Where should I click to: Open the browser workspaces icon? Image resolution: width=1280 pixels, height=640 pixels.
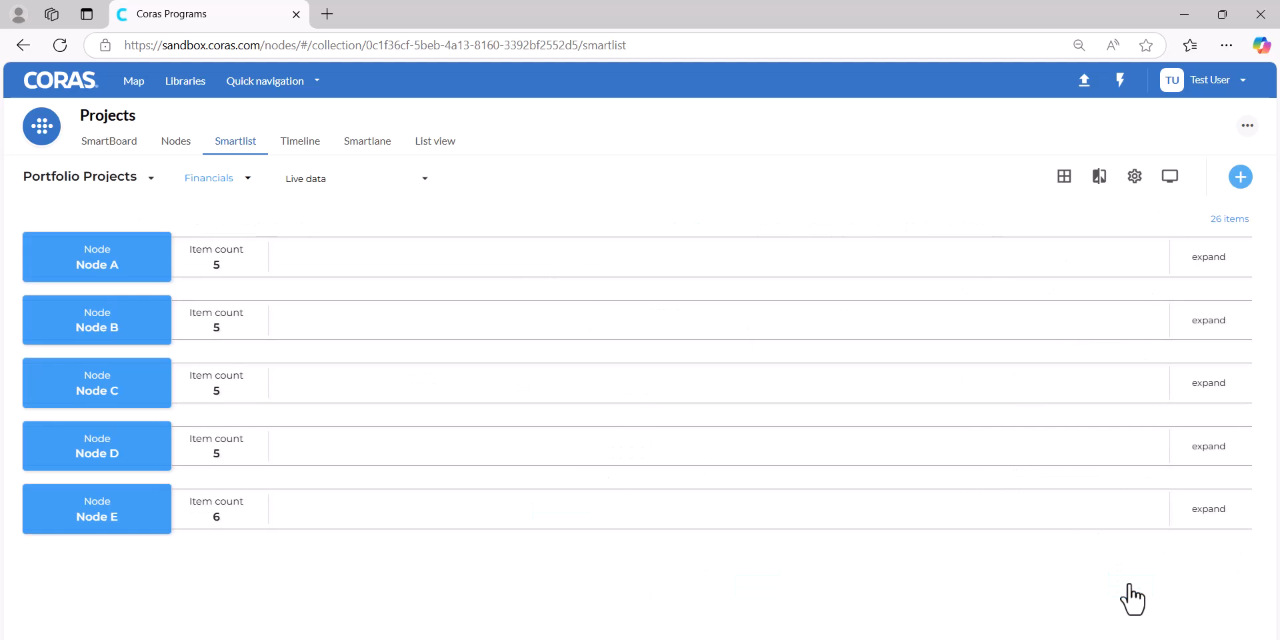pyautogui.click(x=52, y=14)
